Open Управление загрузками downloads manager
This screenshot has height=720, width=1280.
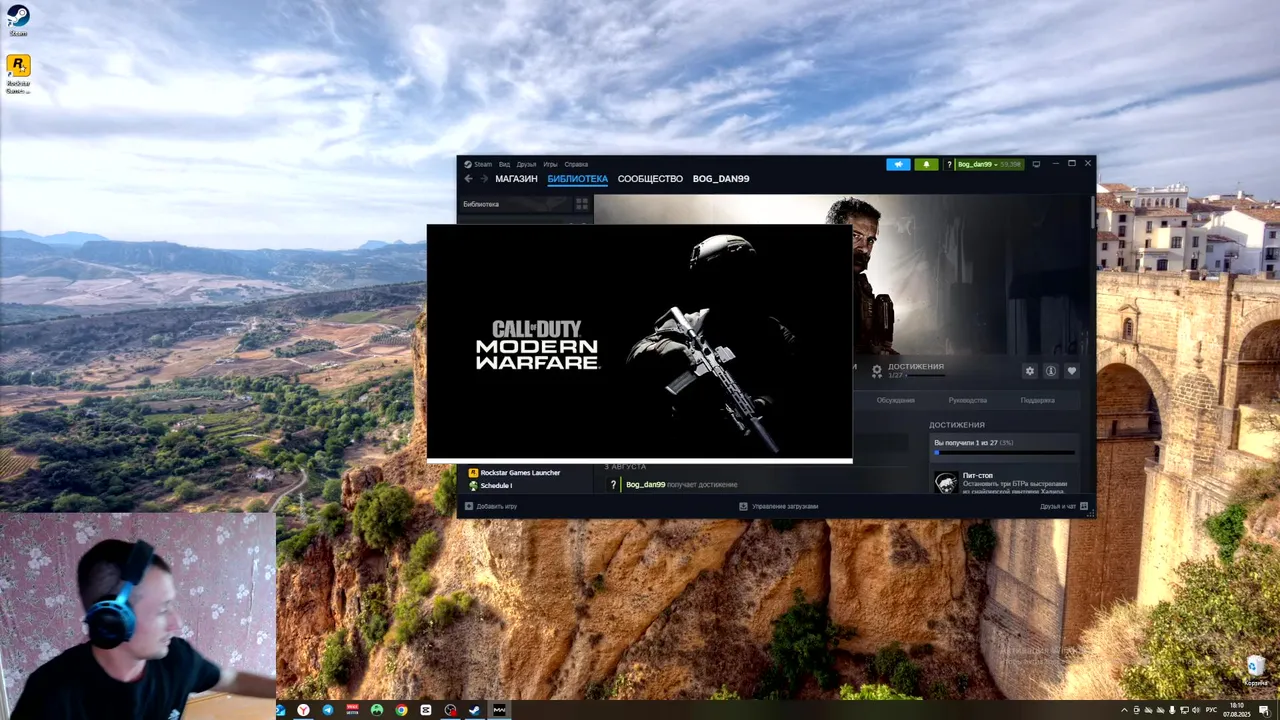tap(778, 506)
